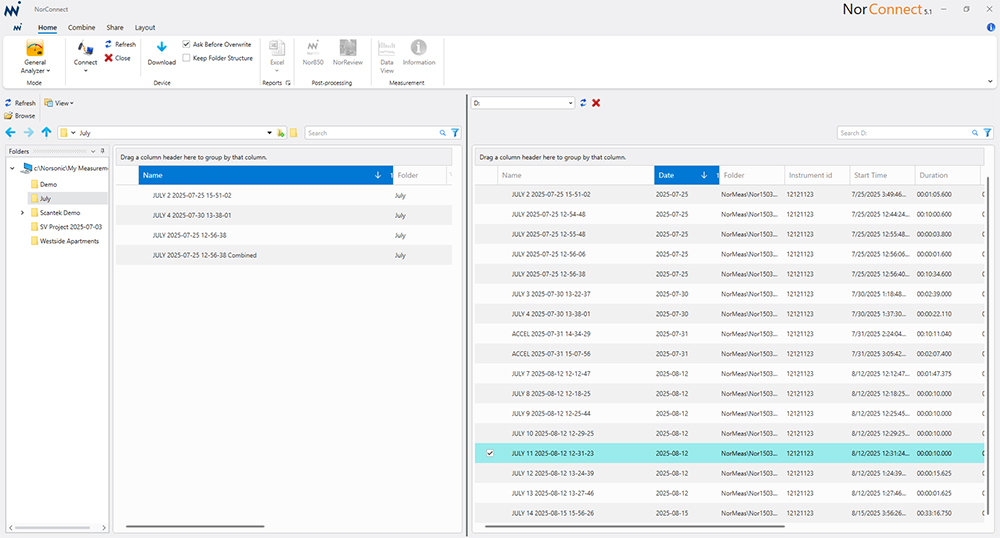Open General Analyzer mode selector
The image size is (1000, 538).
pos(35,57)
